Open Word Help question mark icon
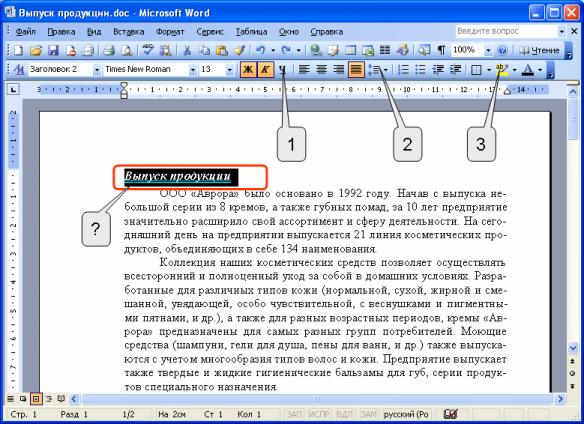This screenshot has height=424, width=584. 502,50
